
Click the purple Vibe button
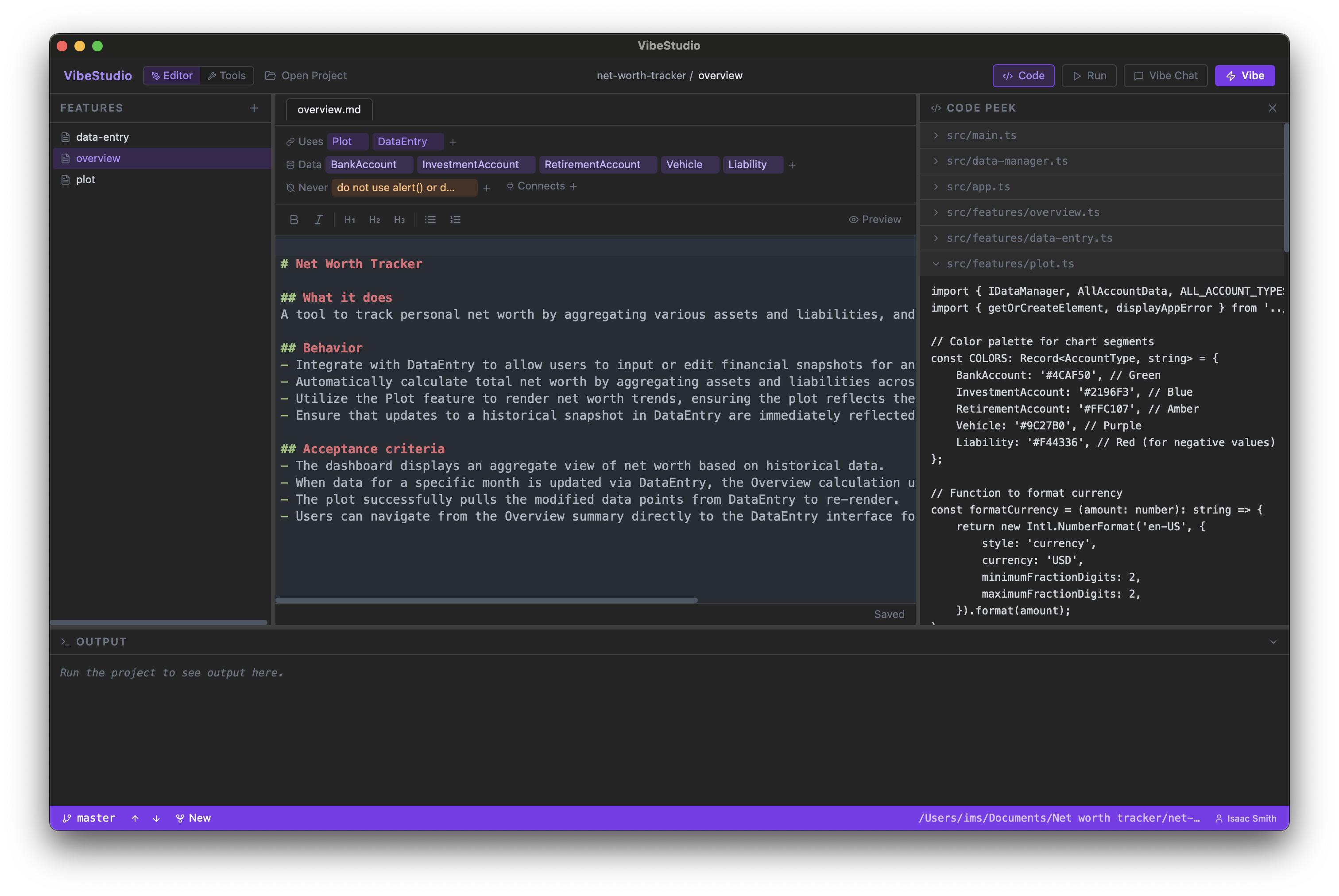click(x=1245, y=75)
